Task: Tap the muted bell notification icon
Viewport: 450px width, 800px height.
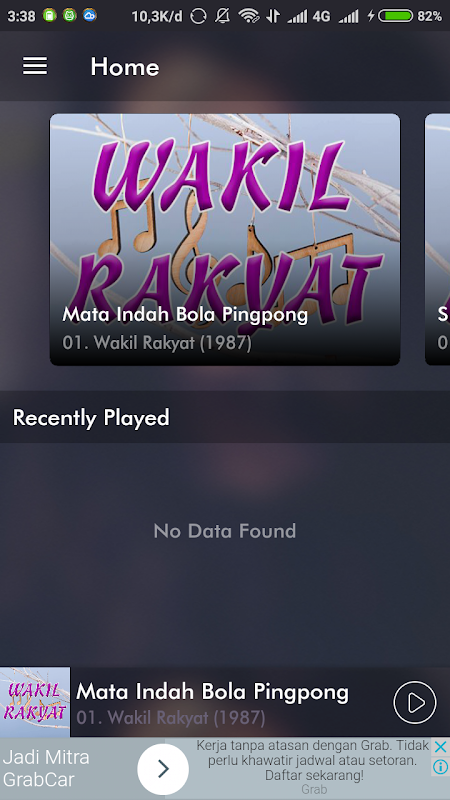Action: coord(222,16)
